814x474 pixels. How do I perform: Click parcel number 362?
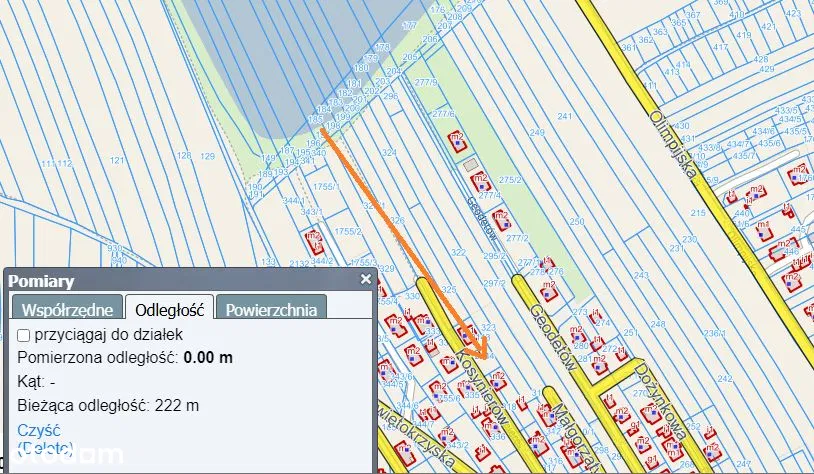(646, 39)
